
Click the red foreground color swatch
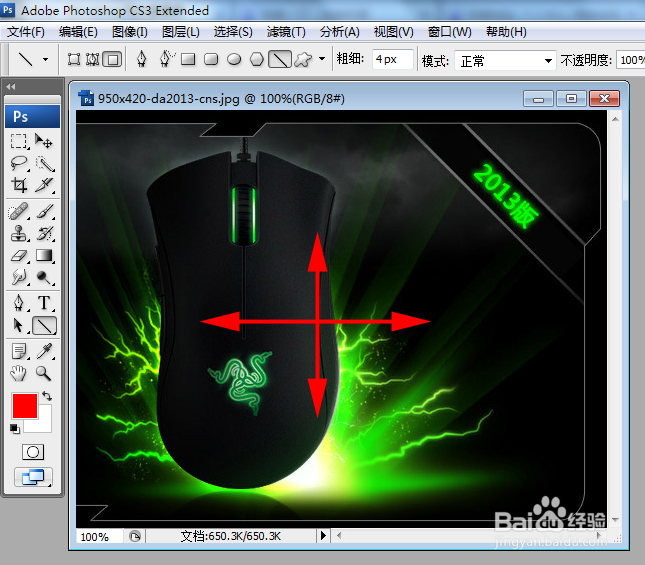click(25, 405)
